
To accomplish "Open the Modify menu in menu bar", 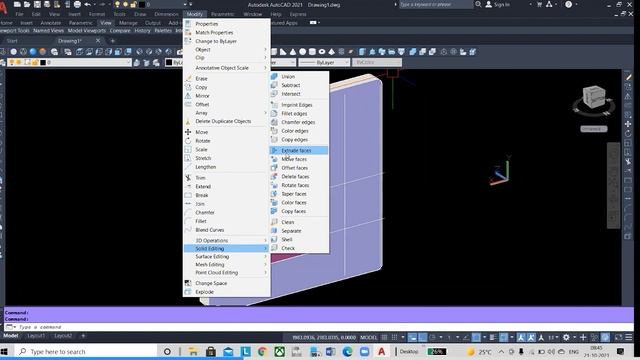I will point(195,14).
